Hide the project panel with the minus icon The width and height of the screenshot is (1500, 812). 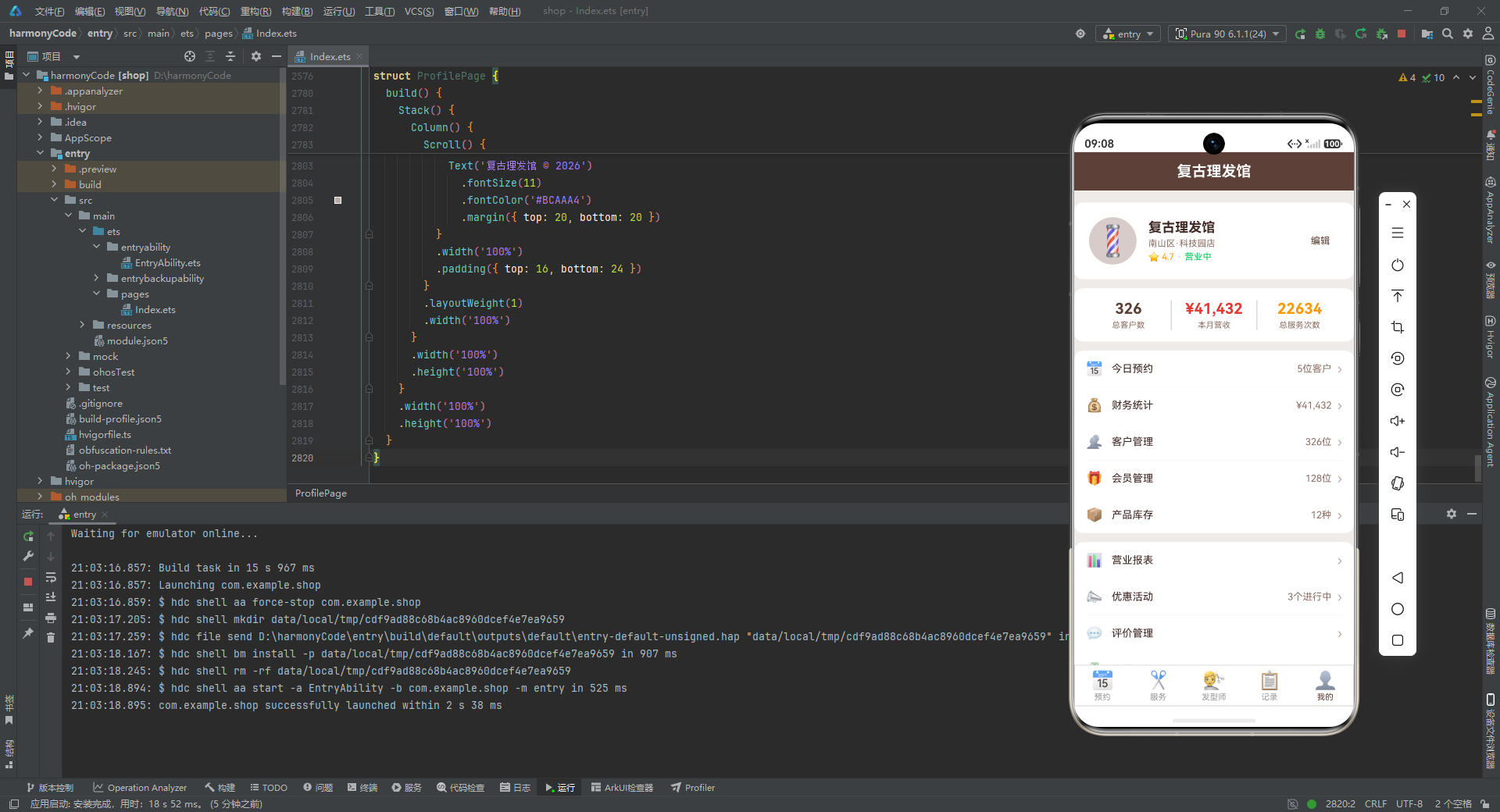(x=277, y=56)
